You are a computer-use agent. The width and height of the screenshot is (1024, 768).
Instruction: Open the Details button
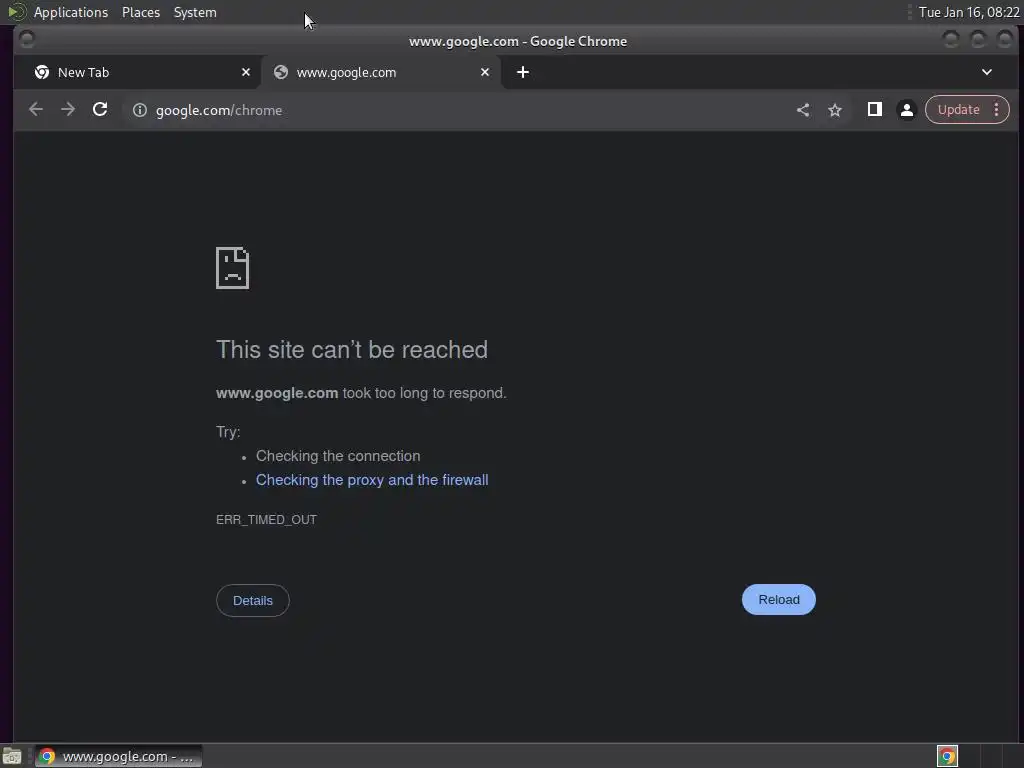(253, 600)
